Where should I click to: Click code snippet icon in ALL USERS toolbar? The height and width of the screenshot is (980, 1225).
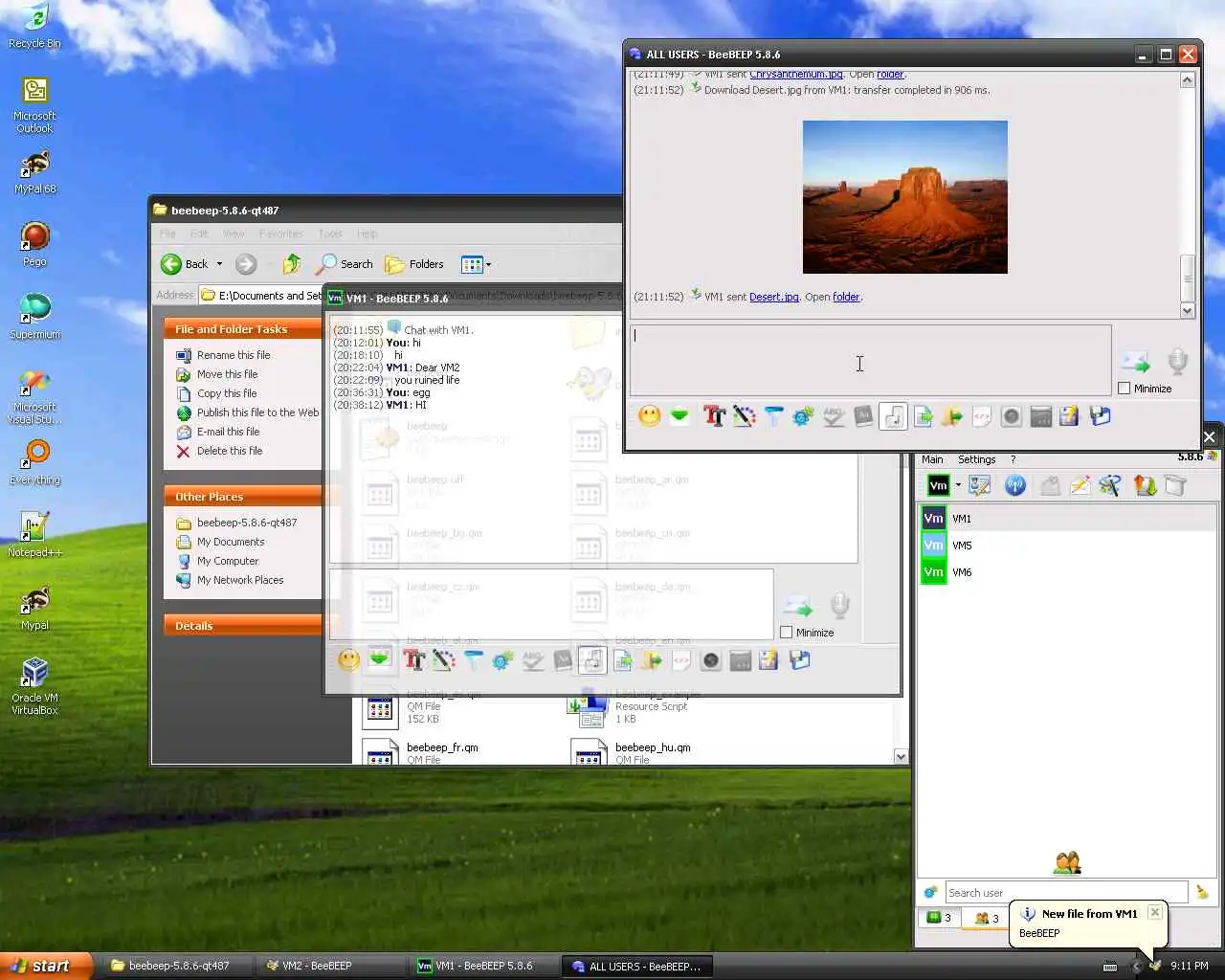tap(982, 416)
